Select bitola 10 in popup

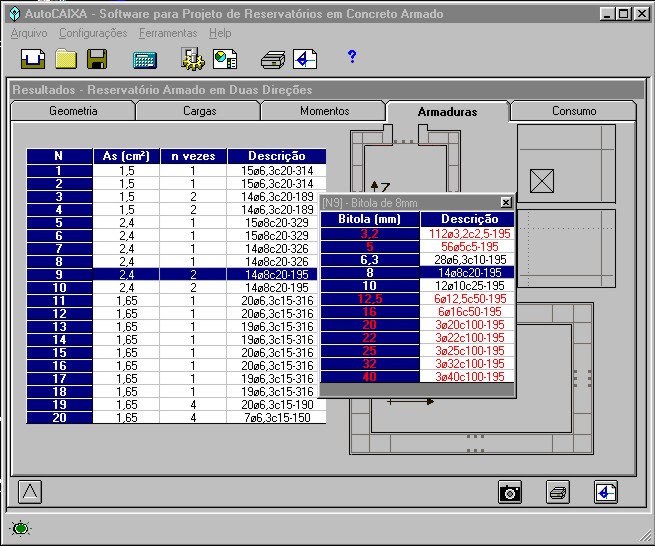[x=370, y=286]
